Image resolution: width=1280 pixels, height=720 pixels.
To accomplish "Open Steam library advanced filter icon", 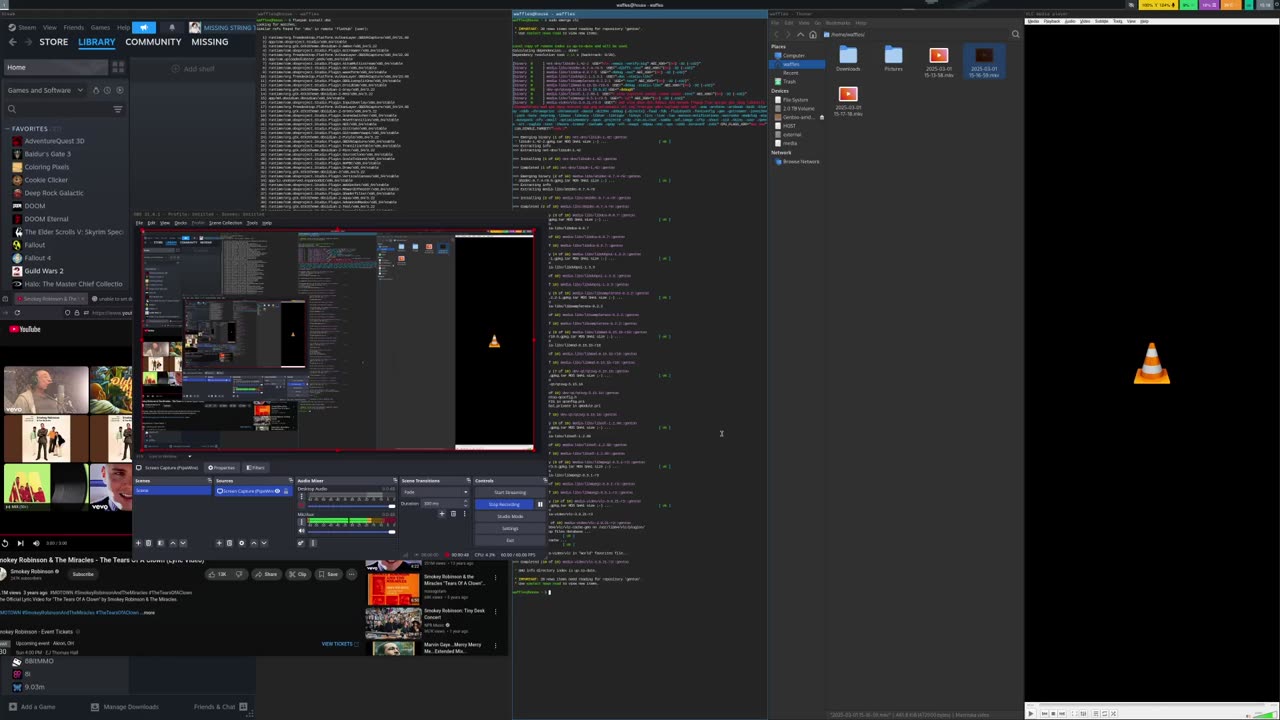I will (118, 109).
